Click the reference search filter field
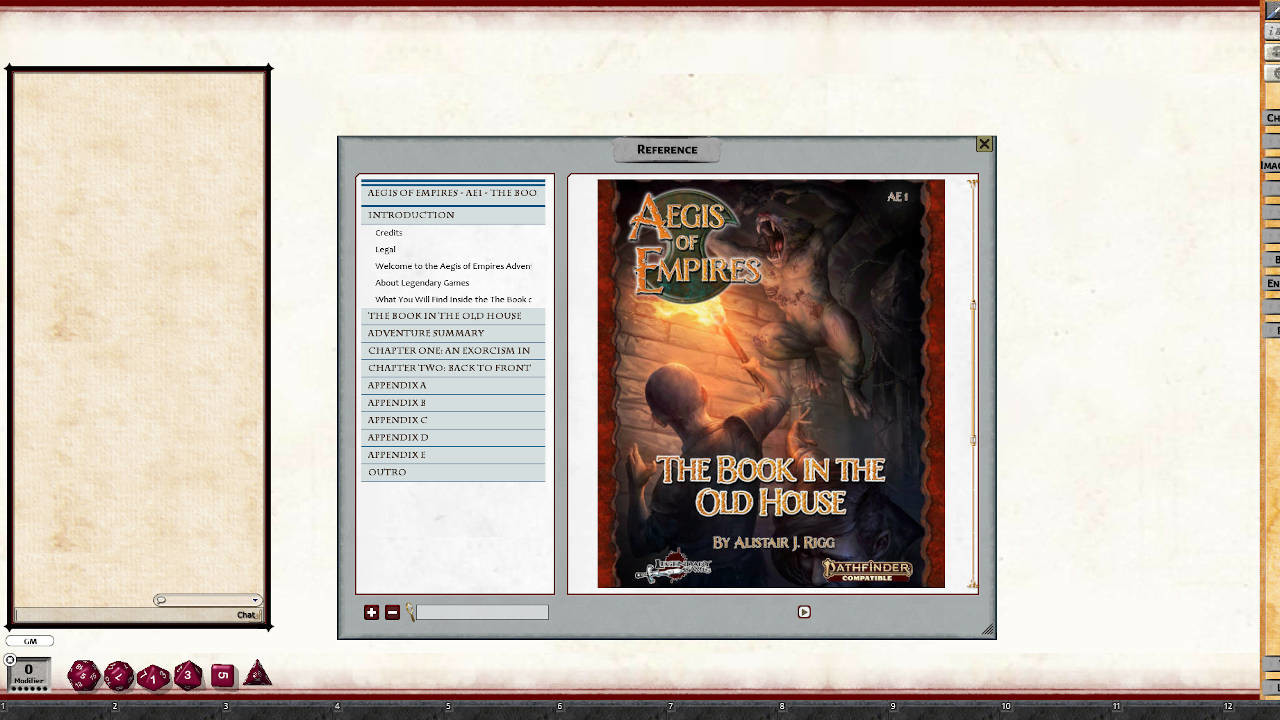 pyautogui.click(x=482, y=612)
